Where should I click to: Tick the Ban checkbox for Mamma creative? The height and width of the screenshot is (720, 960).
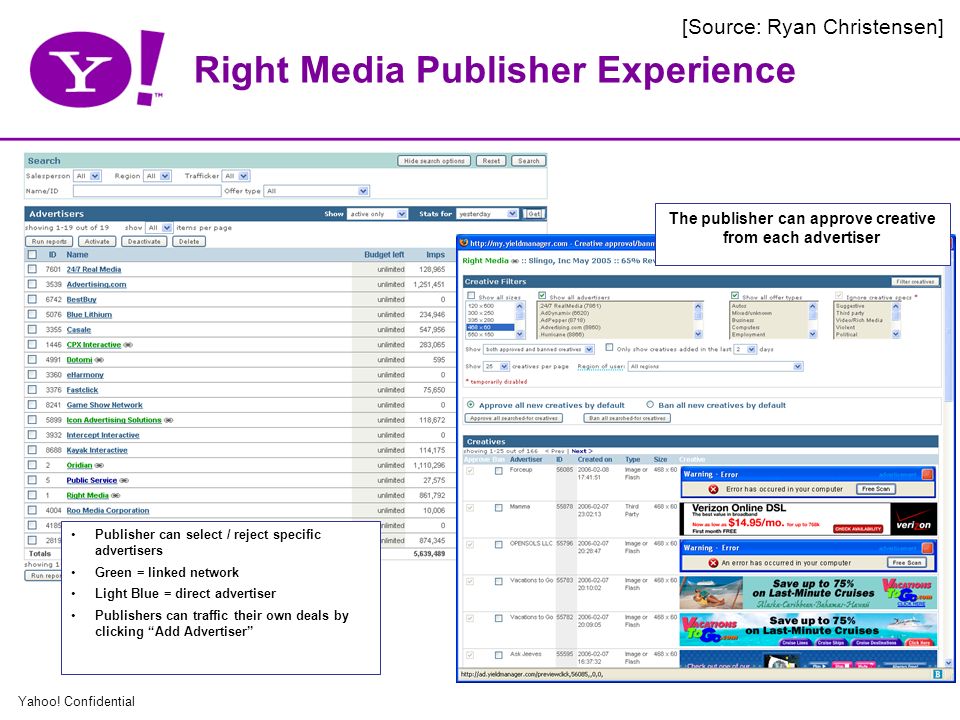pos(498,508)
